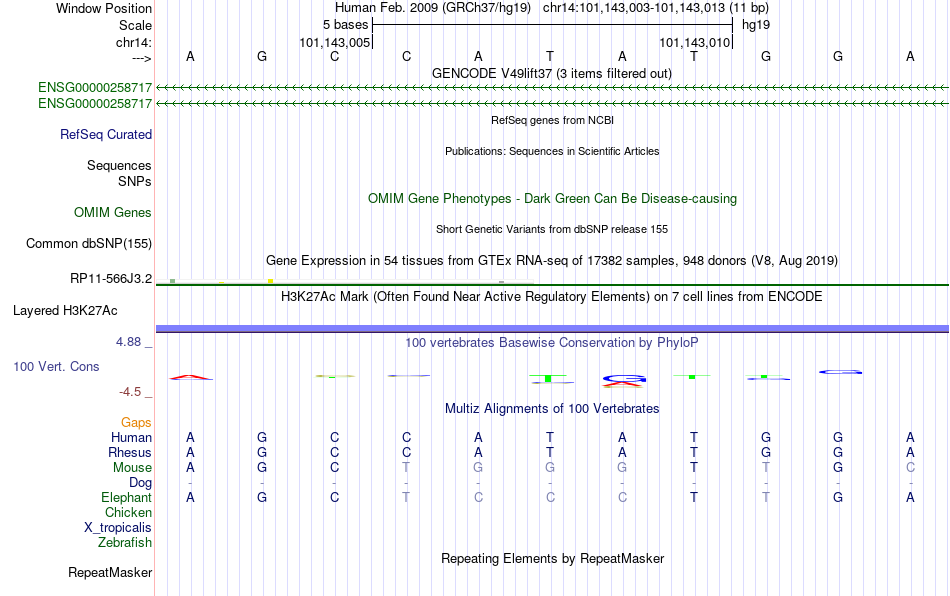Click the orange Gaps label

pos(136,422)
